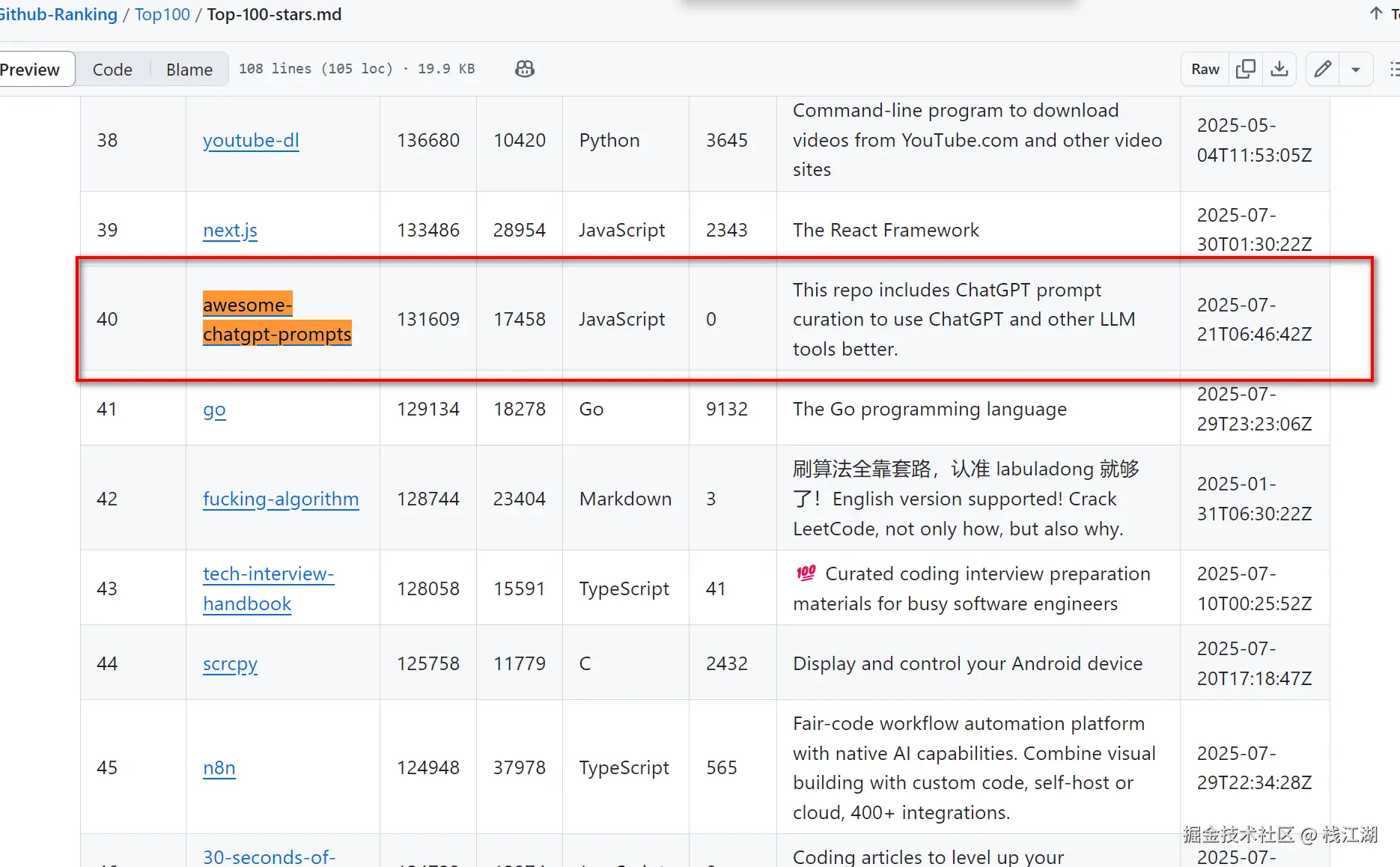The image size is (1400, 867).
Task: Click 'The React Framework' description
Action: pos(886,230)
